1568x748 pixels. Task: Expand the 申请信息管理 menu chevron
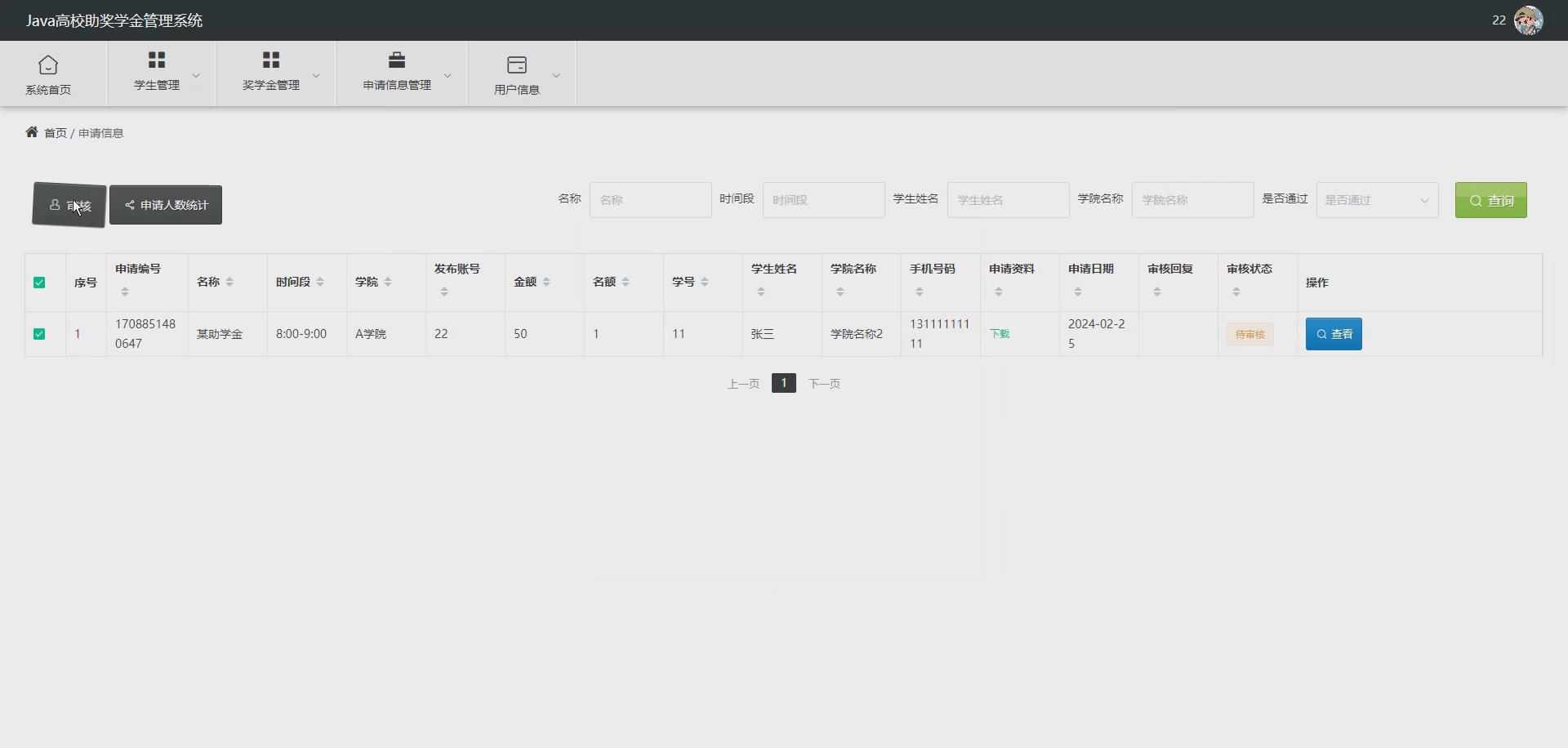click(x=448, y=75)
